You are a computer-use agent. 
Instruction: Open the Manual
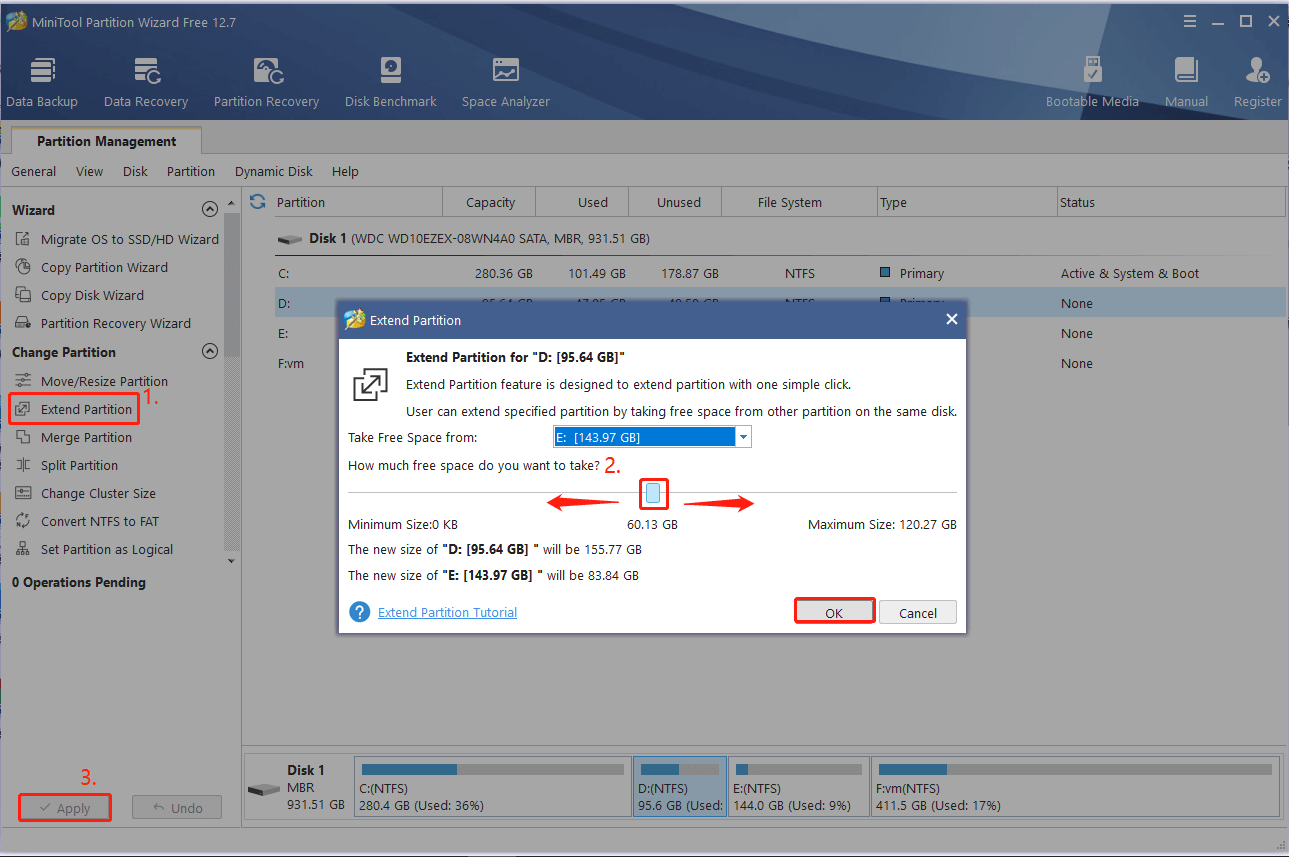(1186, 82)
